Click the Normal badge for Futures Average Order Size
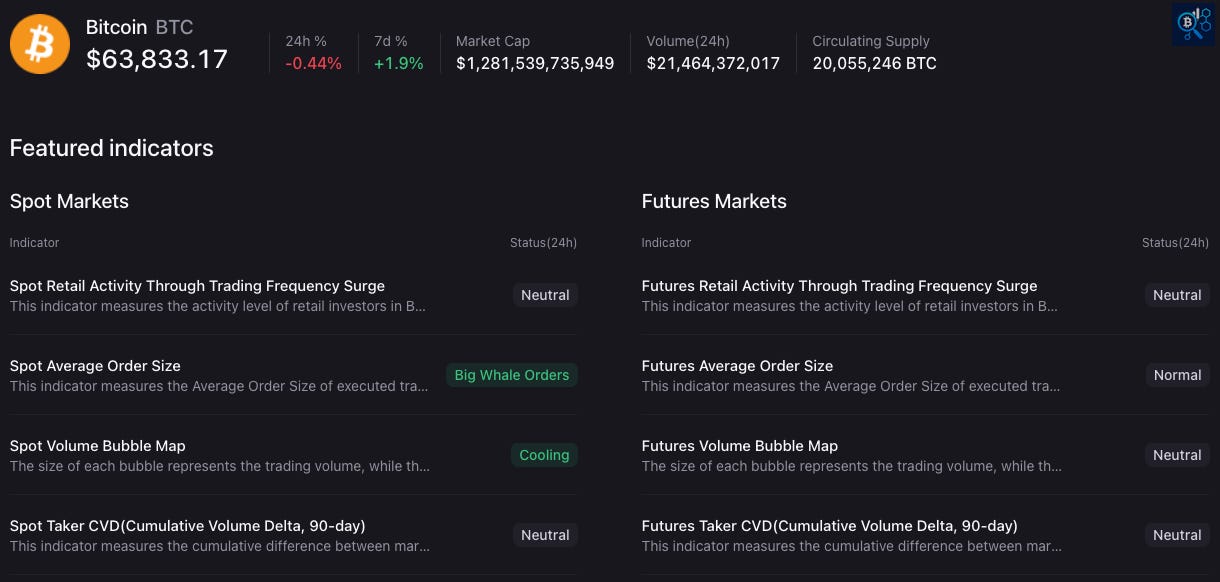 [1177, 375]
